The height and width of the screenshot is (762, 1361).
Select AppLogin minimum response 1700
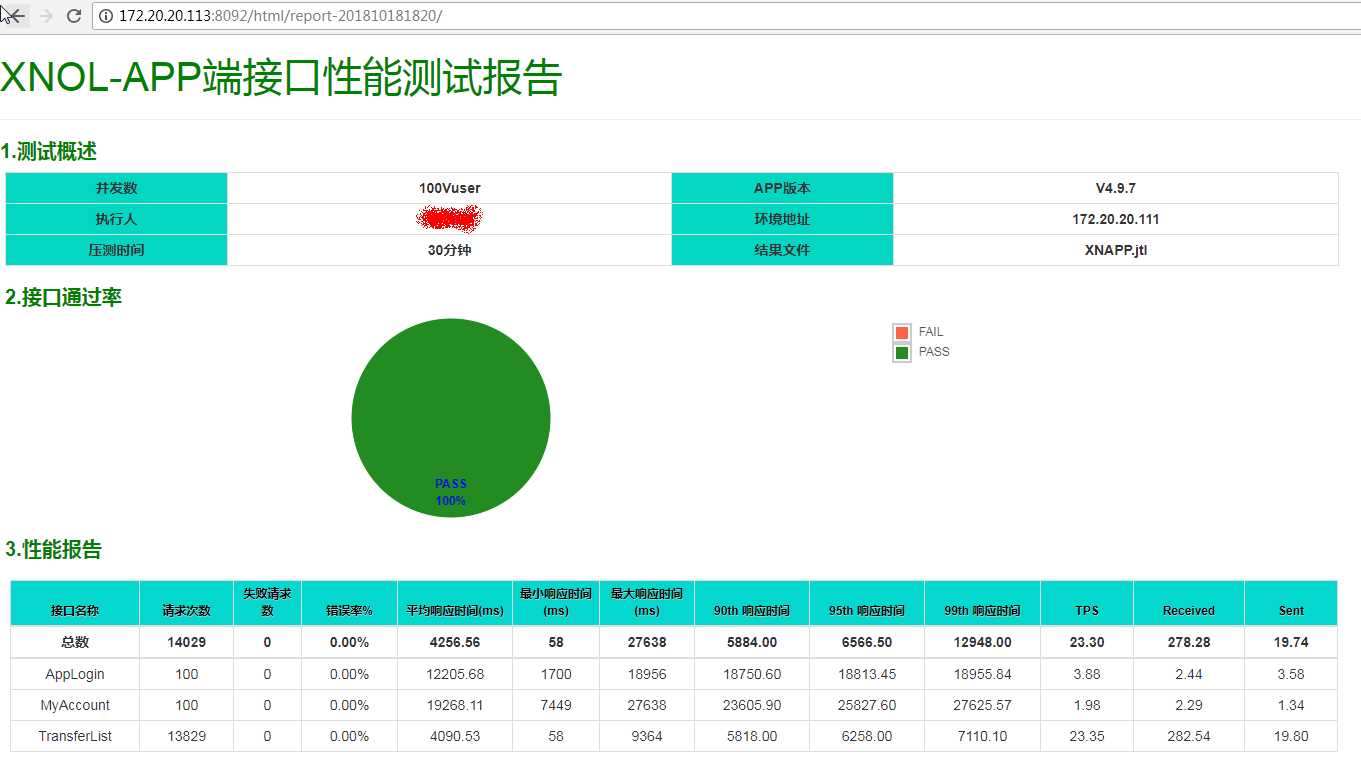(556, 674)
